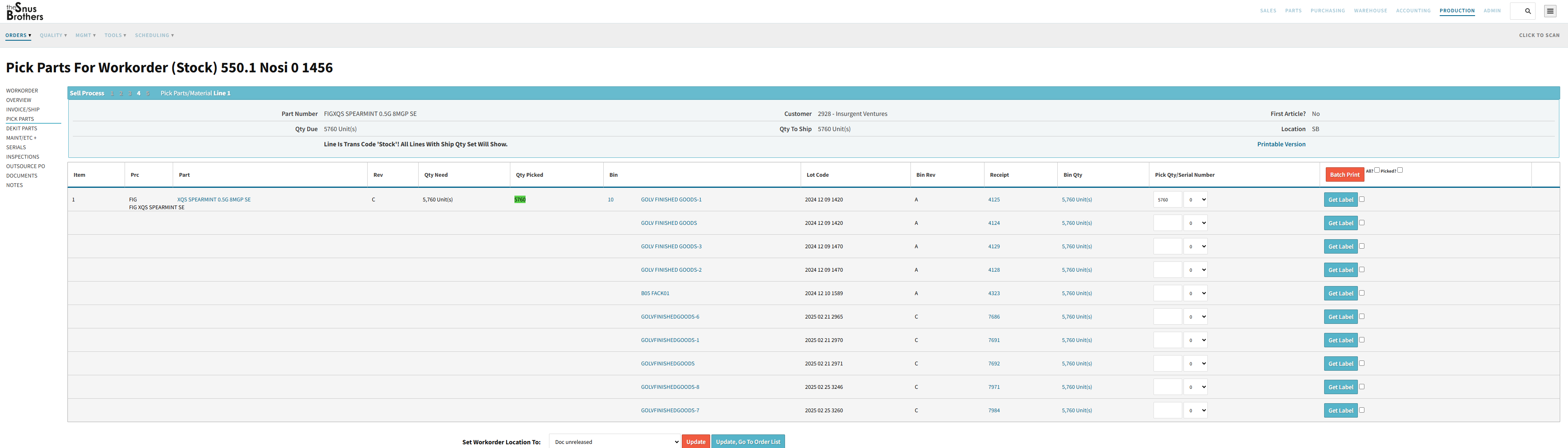Image resolution: width=1568 pixels, height=448 pixels.
Task: Open OVERVIEW in the side navigation
Action: pyautogui.click(x=19, y=100)
